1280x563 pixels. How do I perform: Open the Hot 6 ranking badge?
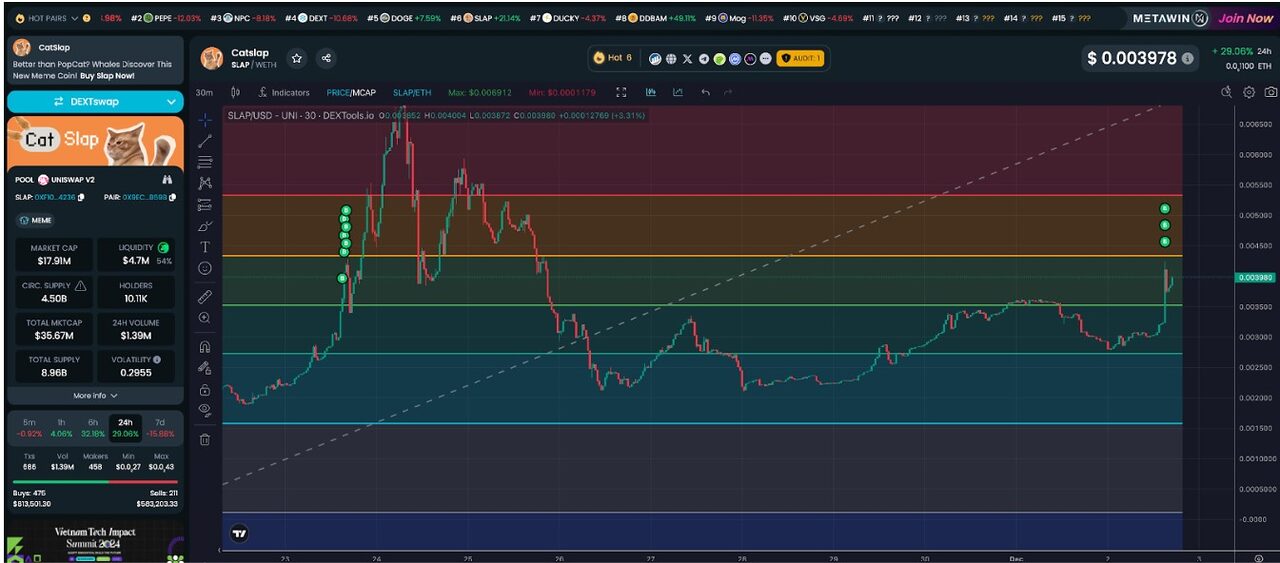point(613,58)
